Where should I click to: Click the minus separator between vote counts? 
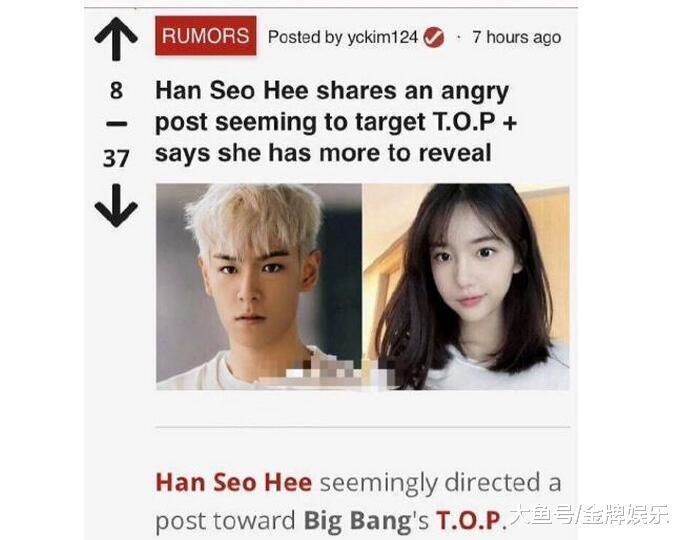[x=116, y=125]
